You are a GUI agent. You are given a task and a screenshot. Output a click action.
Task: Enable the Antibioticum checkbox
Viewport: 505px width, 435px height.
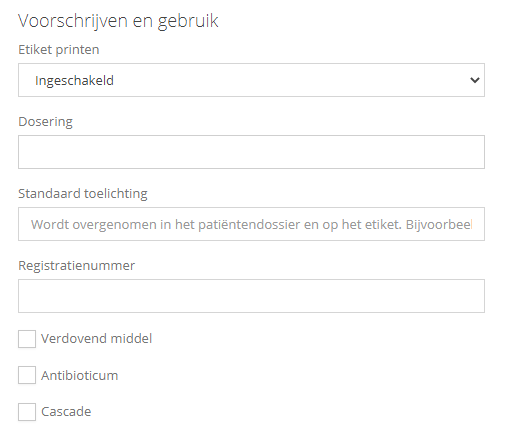pos(27,375)
